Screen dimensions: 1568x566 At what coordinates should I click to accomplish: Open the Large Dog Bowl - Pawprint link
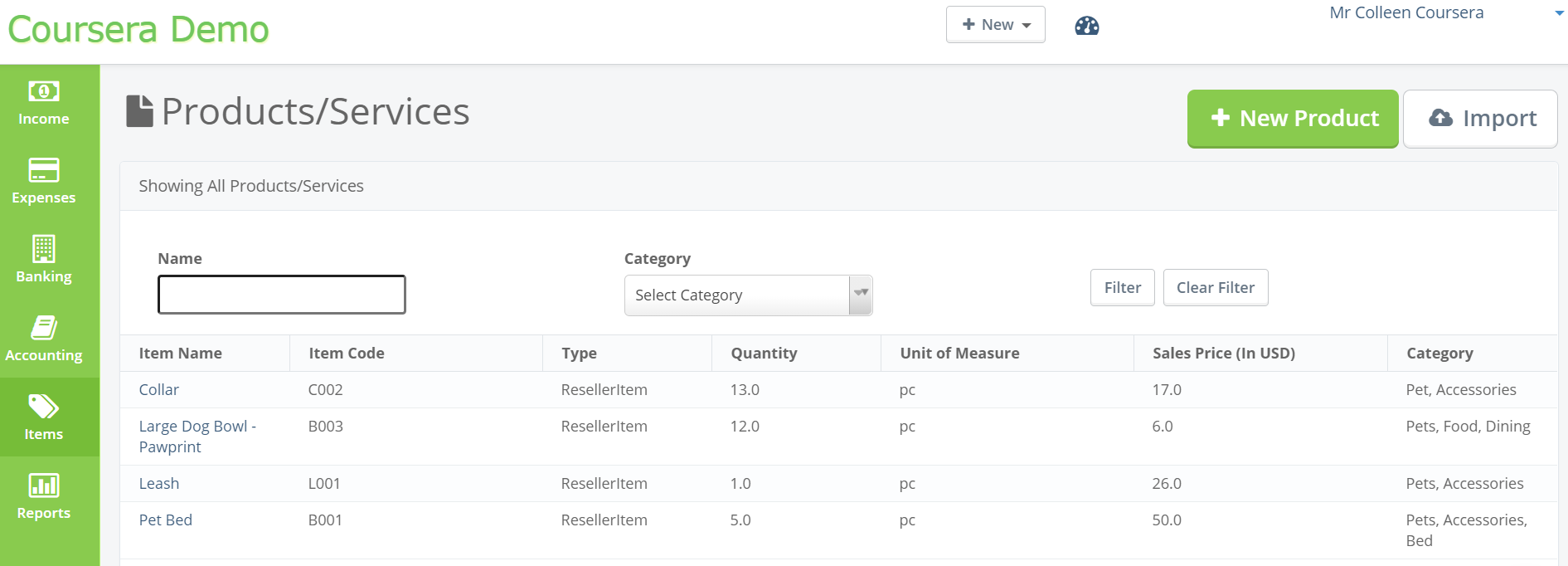point(197,427)
